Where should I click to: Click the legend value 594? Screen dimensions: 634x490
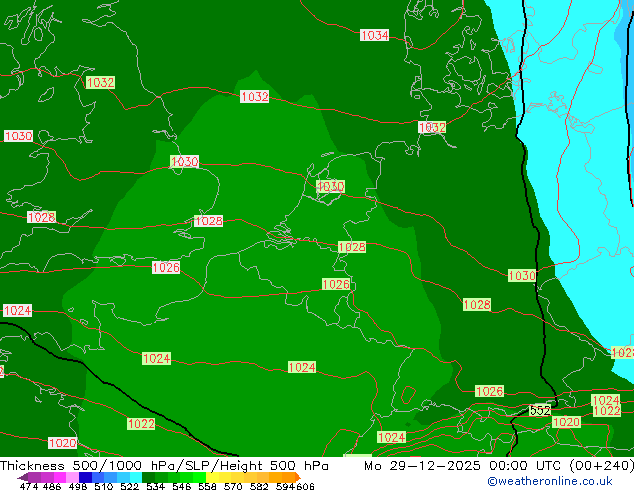[x=285, y=486]
